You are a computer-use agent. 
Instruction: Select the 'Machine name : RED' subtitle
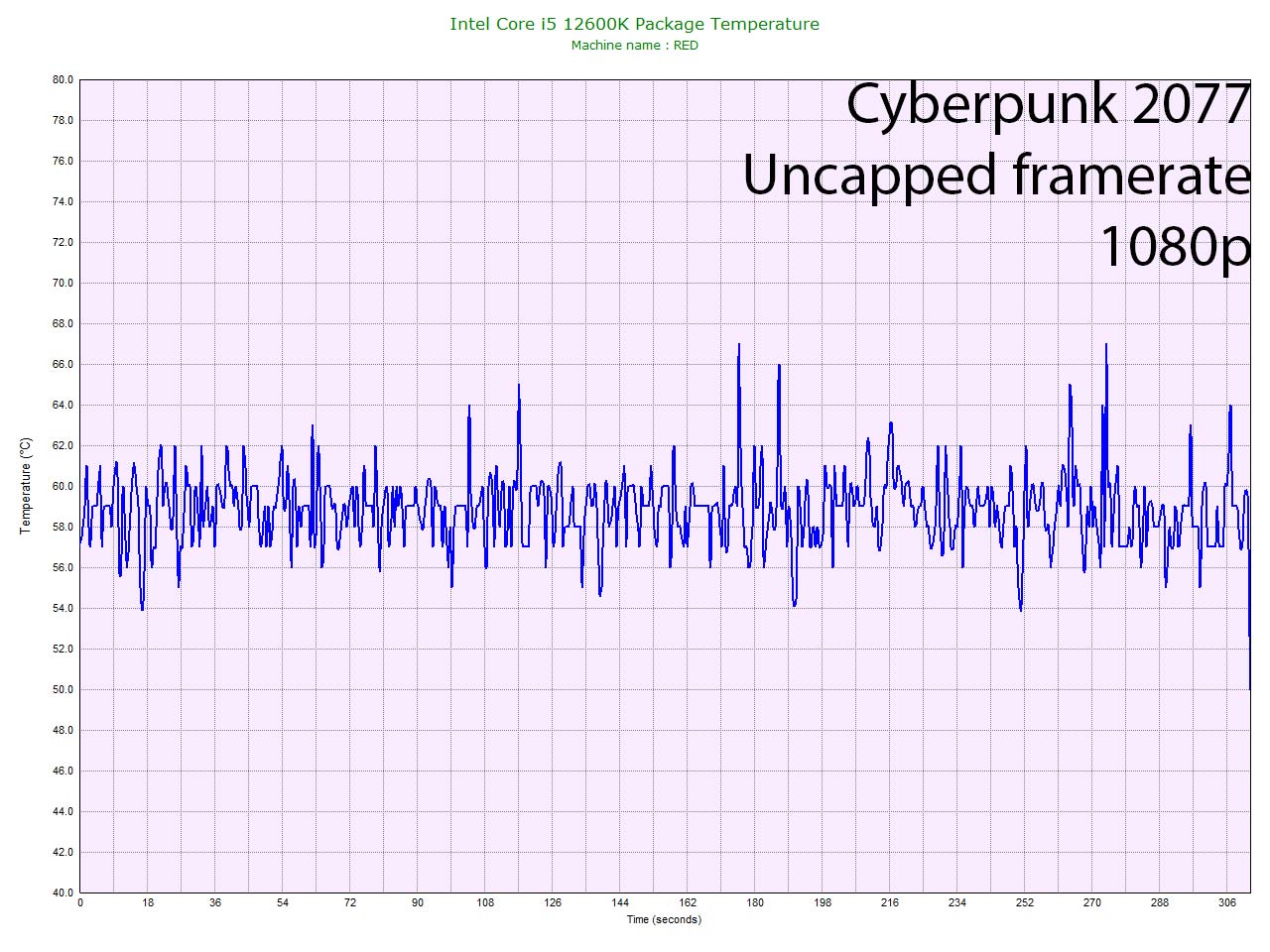[634, 46]
